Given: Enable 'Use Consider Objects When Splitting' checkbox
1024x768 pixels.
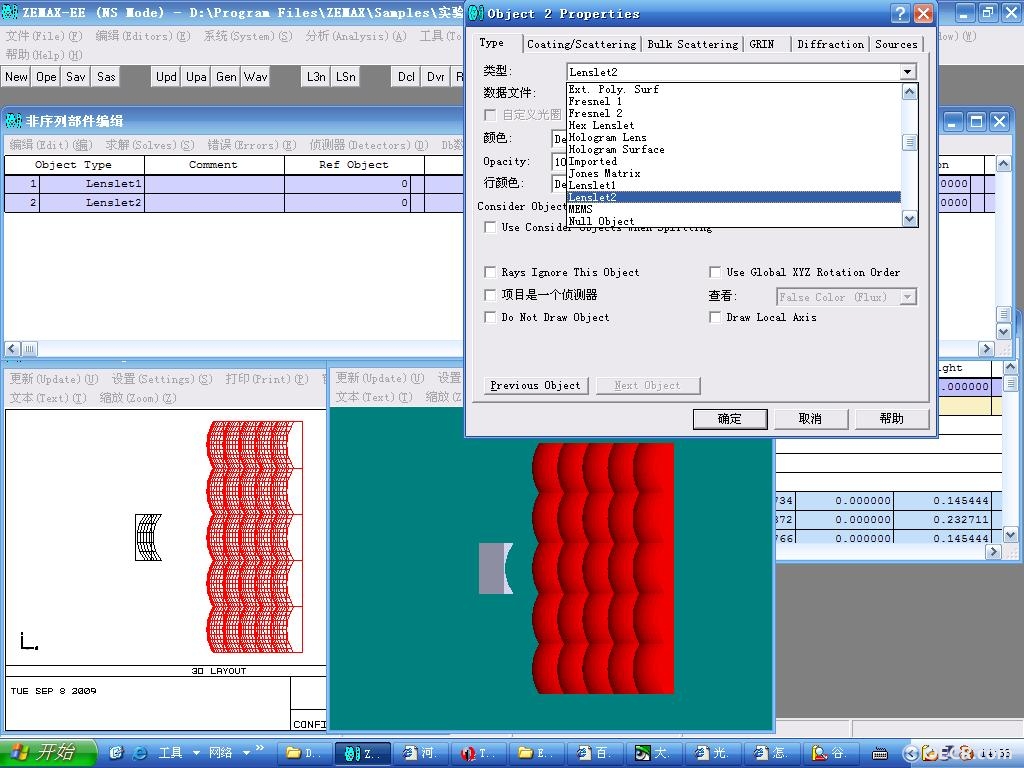Looking at the screenshot, I should click(490, 227).
